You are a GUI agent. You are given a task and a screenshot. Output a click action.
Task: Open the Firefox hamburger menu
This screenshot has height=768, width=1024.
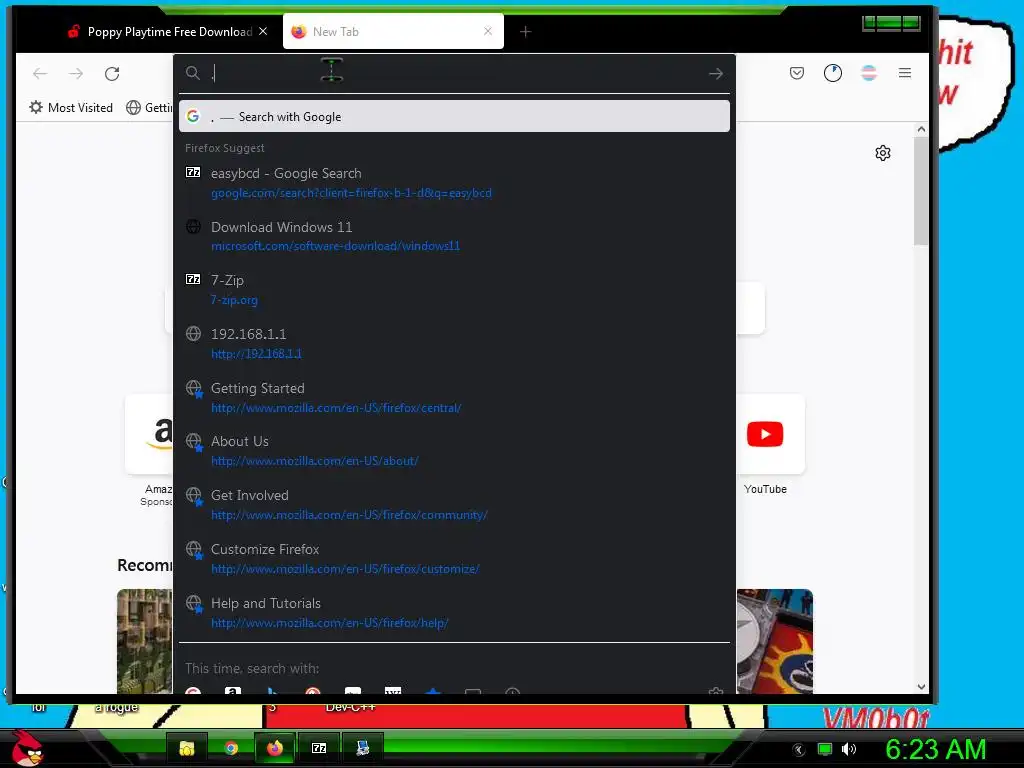pos(904,73)
